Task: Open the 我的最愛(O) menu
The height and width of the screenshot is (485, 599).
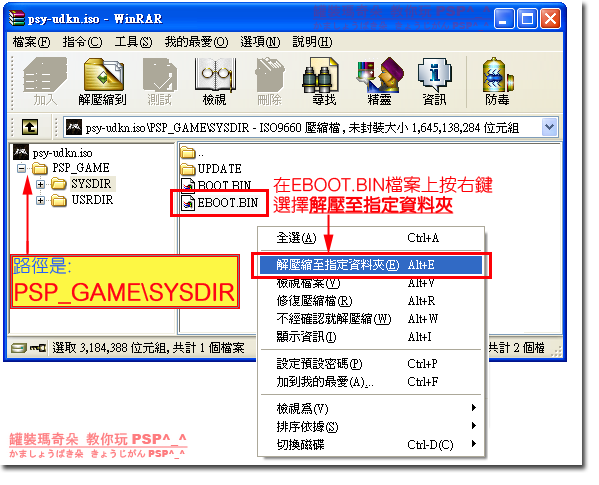Action: (196, 42)
